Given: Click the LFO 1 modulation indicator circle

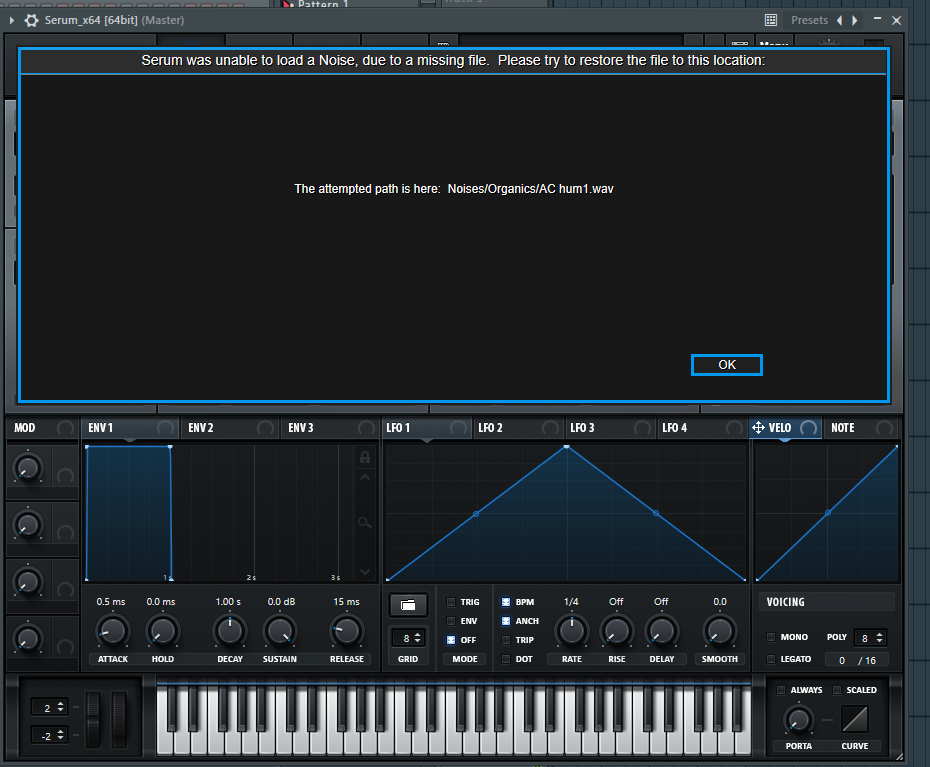Looking at the screenshot, I should point(458,428).
